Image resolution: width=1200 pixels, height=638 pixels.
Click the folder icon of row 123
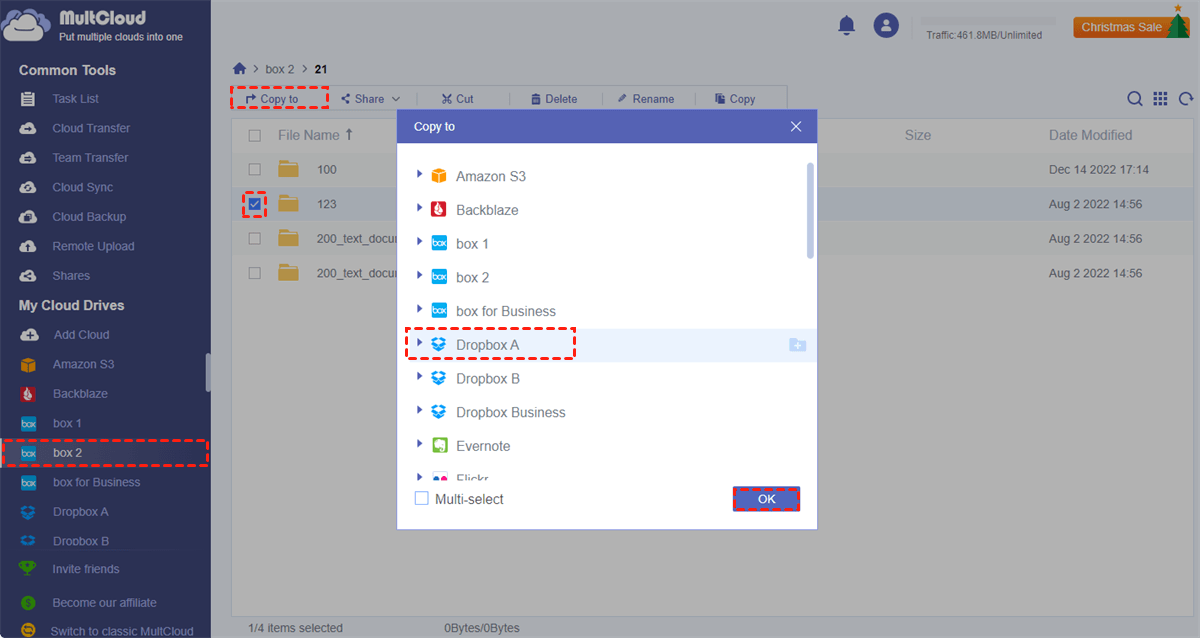click(x=289, y=204)
